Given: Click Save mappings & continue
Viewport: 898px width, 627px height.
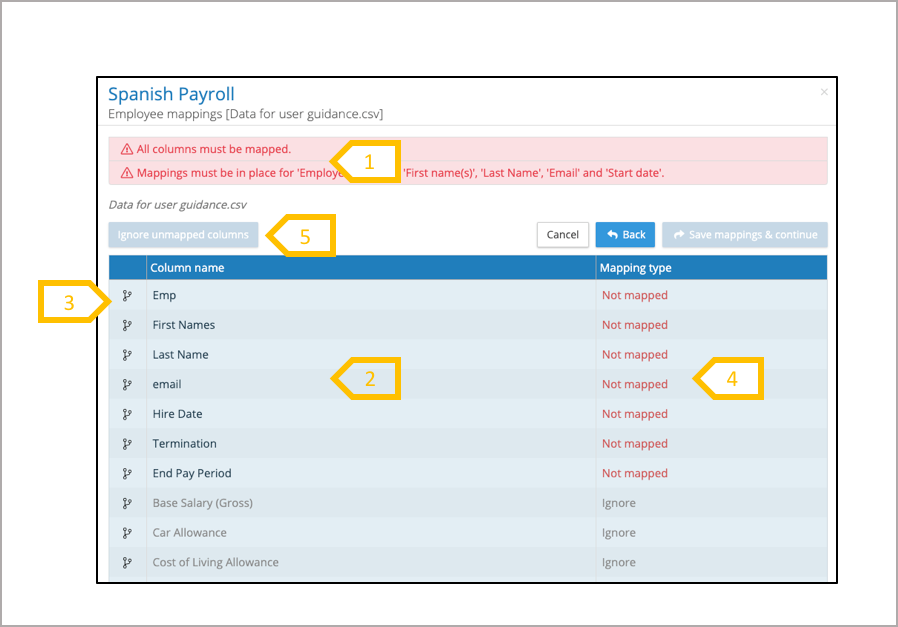Looking at the screenshot, I should coord(744,235).
